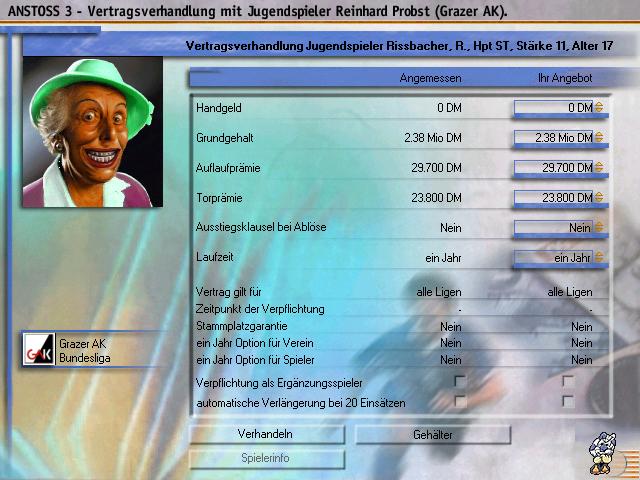This screenshot has height=480, width=640.
Task: Change the Laufzeit spinner arrows
Action: [599, 257]
